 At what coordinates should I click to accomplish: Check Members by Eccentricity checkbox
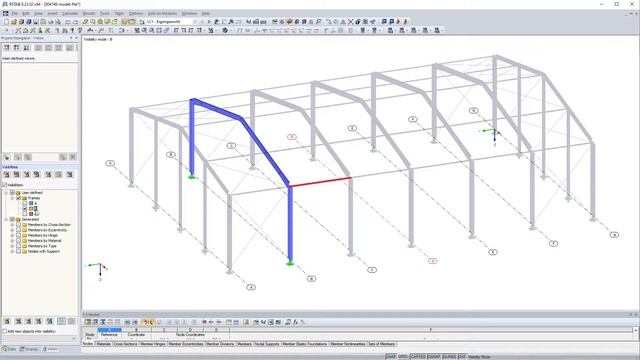point(18,230)
